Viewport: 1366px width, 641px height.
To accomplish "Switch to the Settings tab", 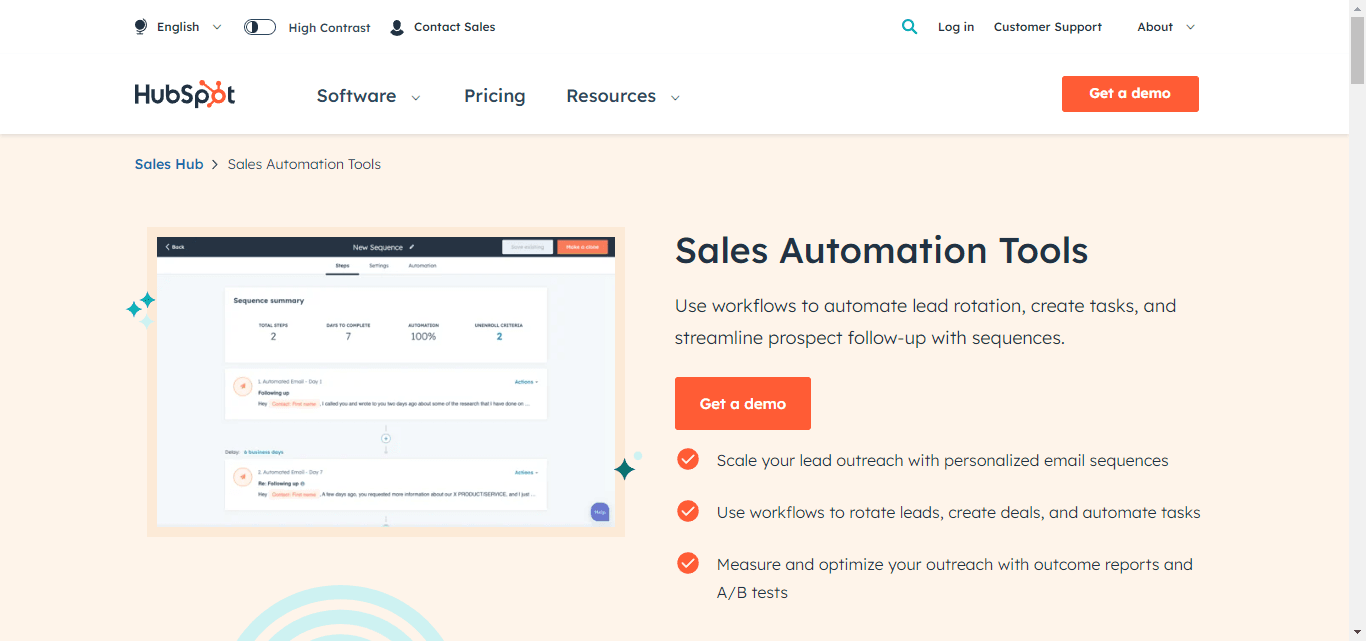I will tap(379, 266).
